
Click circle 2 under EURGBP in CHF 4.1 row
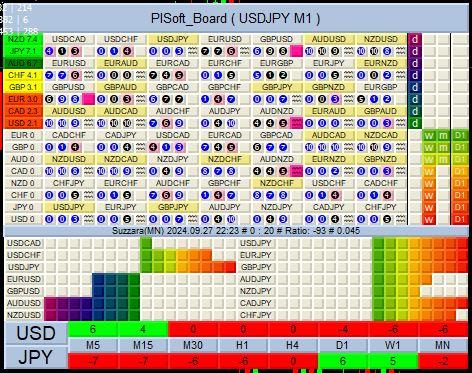(x=283, y=75)
